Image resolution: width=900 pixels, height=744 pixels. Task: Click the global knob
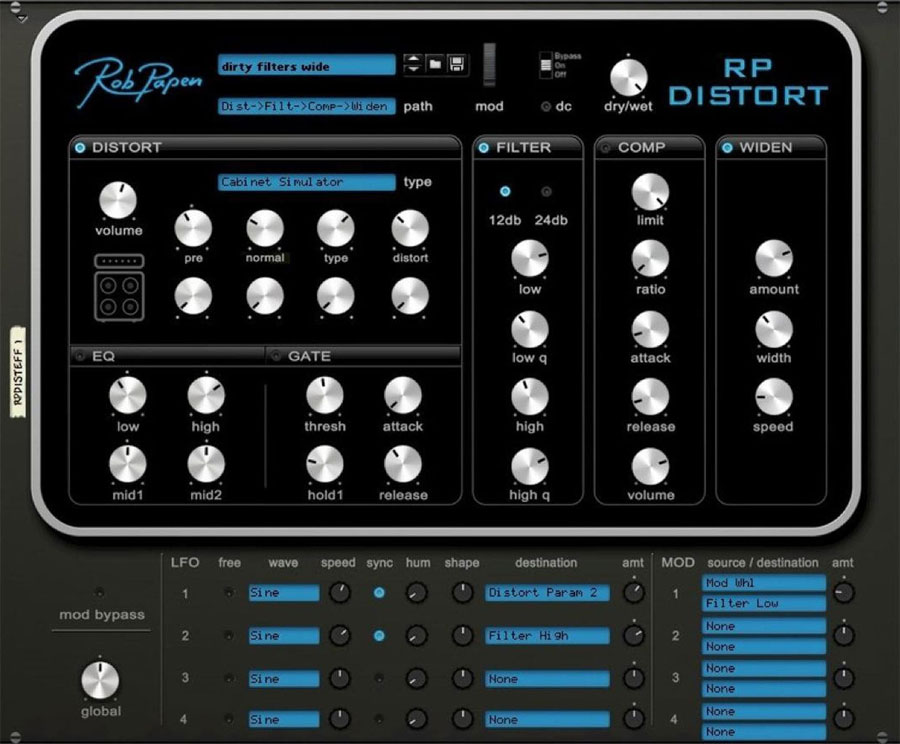pyautogui.click(x=100, y=680)
